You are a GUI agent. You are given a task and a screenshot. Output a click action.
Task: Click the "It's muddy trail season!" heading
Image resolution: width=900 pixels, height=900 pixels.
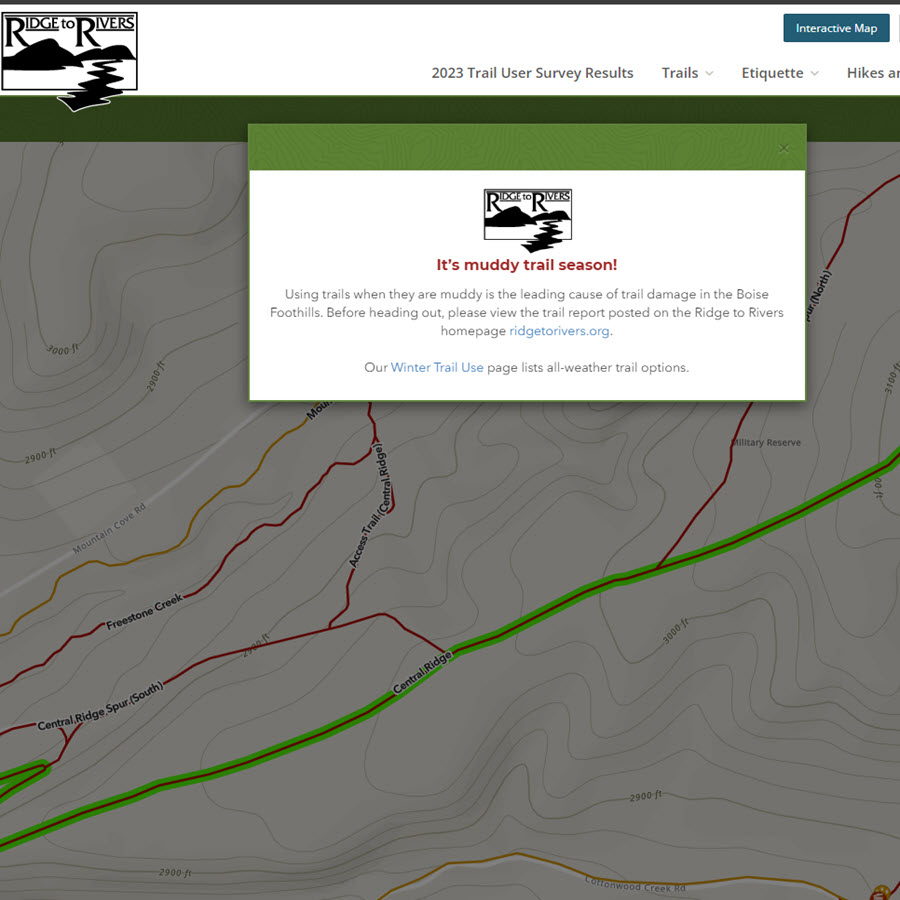pos(527,265)
